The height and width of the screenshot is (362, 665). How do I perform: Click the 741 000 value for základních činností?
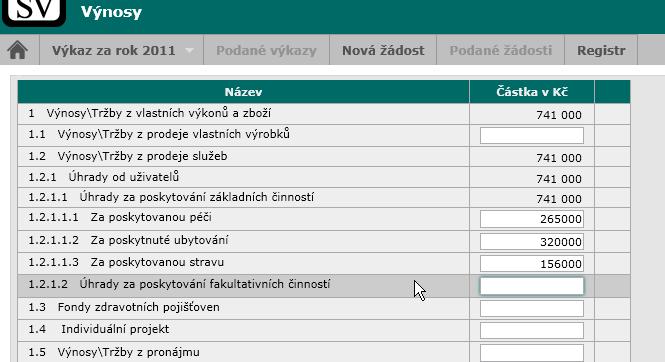(x=559, y=199)
